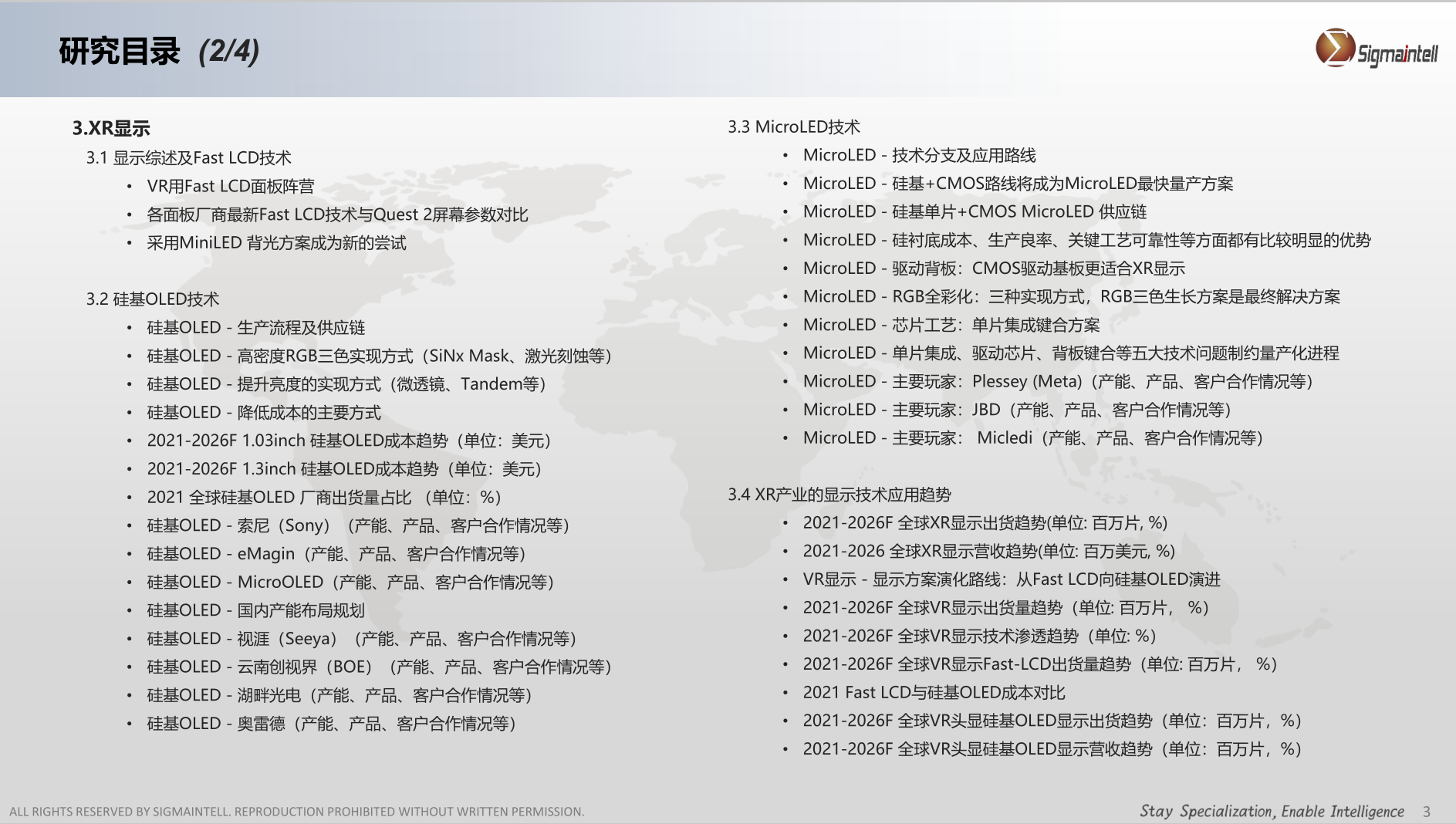Click the 硅基OLED - 降低成本的主要方式 entry

(x=264, y=413)
